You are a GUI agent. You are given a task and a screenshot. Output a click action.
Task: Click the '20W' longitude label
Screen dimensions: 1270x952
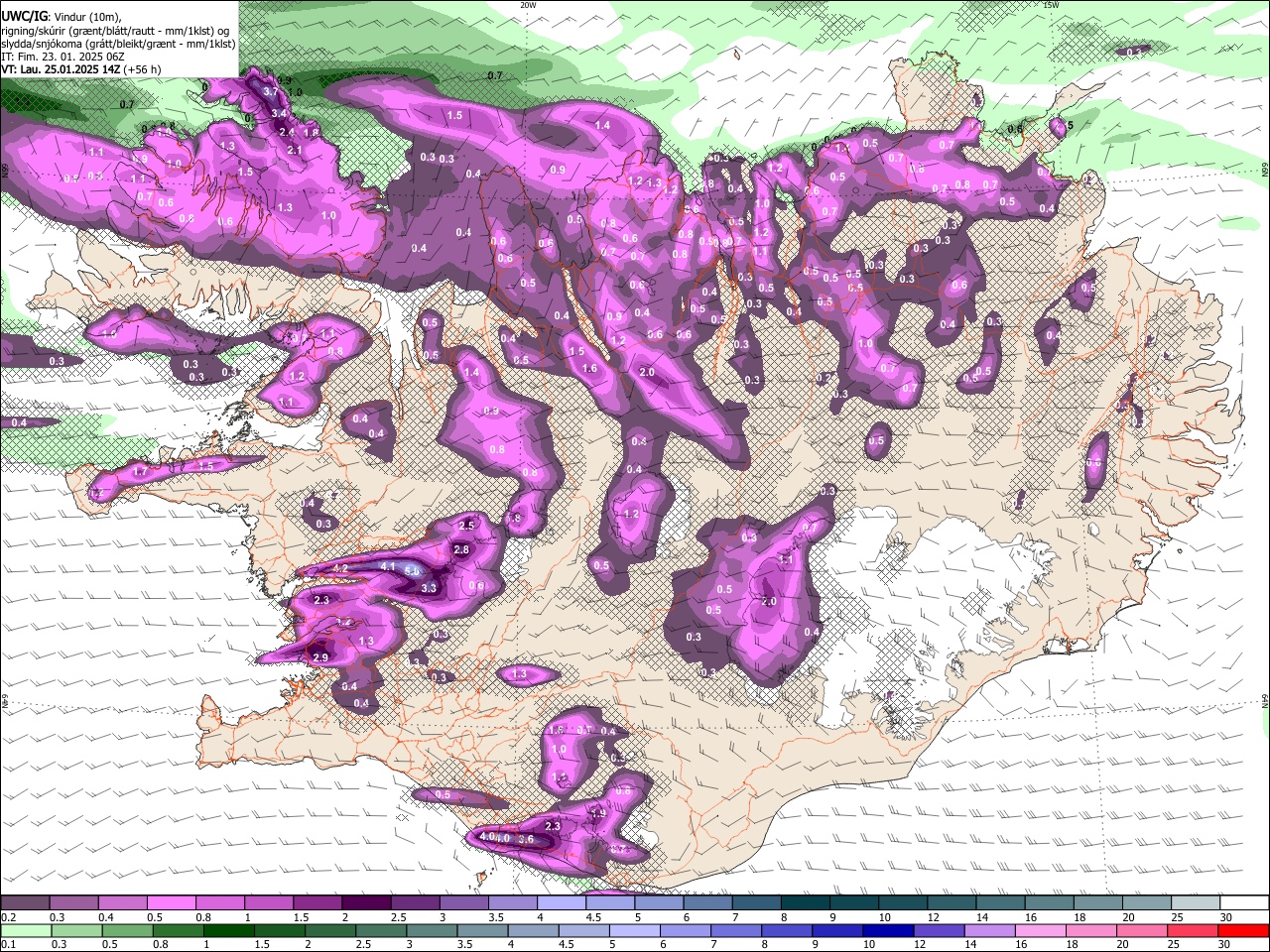(528, 5)
